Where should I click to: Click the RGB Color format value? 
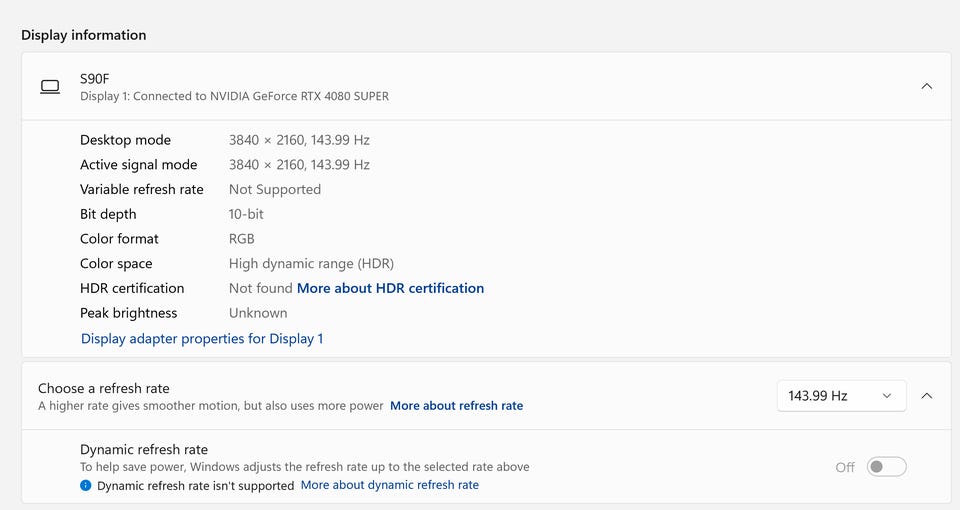tap(242, 239)
